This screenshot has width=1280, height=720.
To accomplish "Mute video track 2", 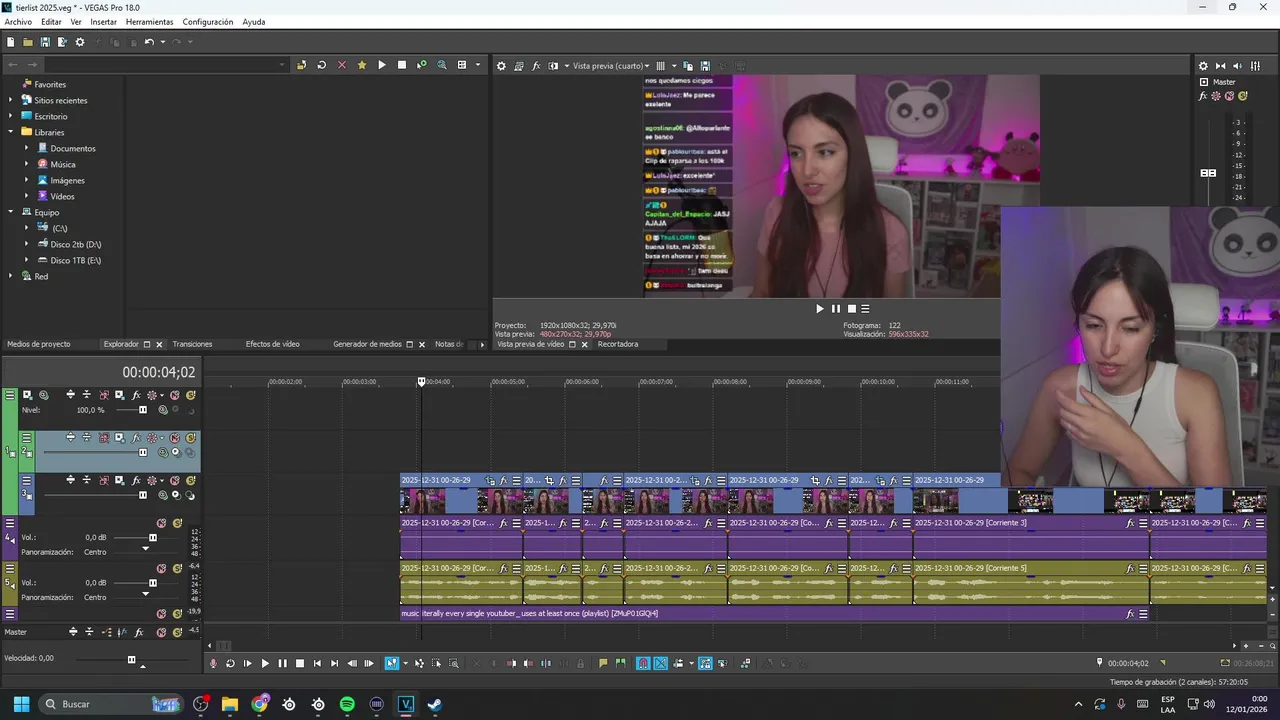I will 174,438.
